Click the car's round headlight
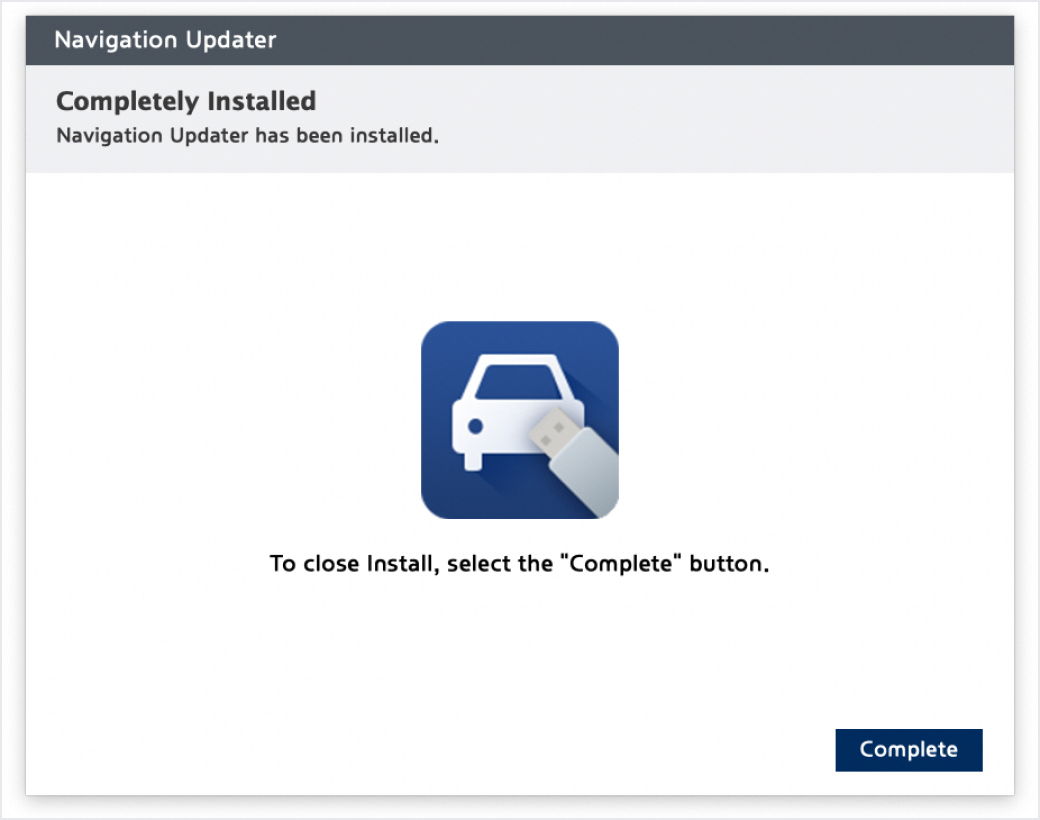 pos(476,426)
